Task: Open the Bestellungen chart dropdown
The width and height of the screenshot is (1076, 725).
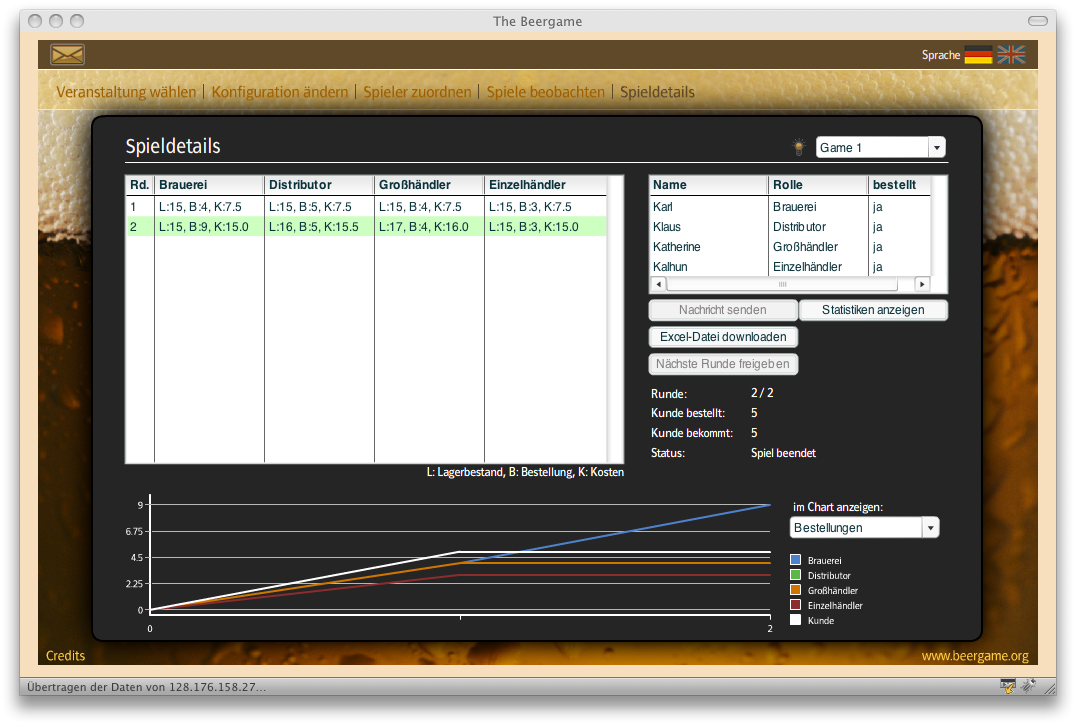Action: click(864, 527)
